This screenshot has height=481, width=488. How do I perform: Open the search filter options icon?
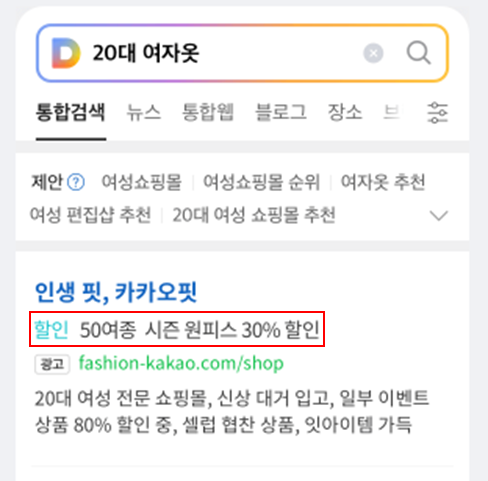pyautogui.click(x=437, y=113)
